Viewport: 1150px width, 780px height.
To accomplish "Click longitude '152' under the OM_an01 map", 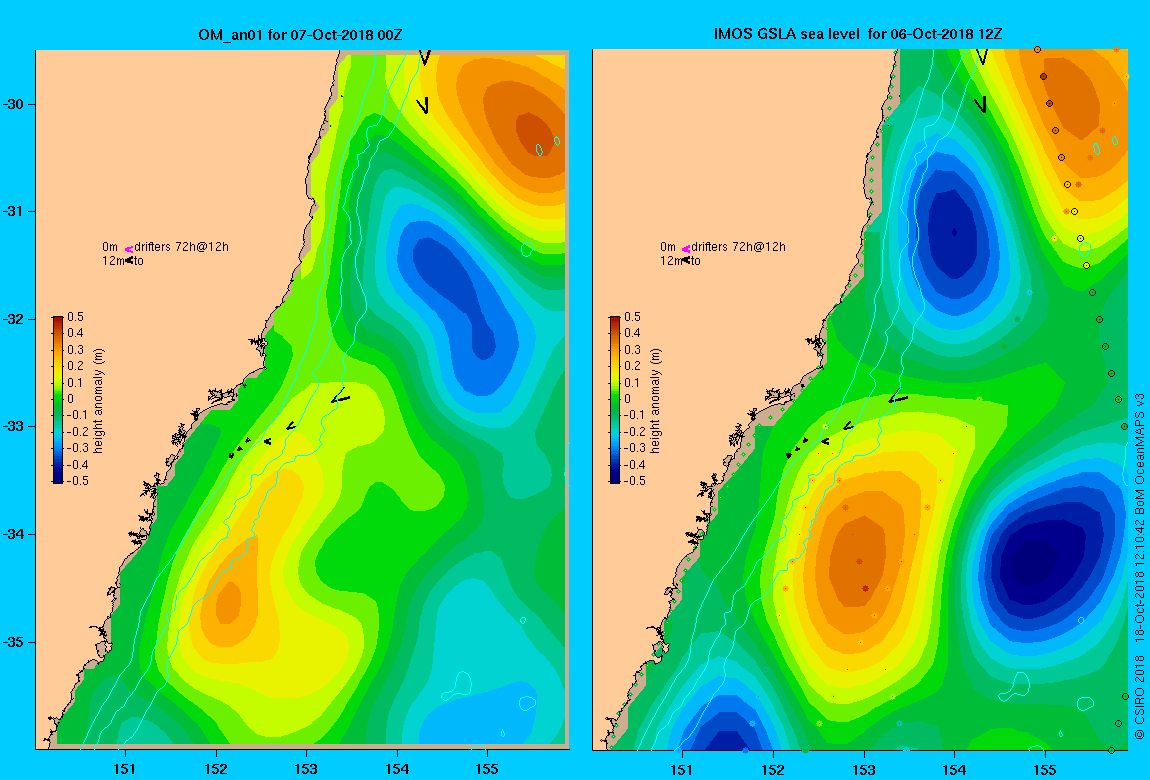I will (216, 769).
